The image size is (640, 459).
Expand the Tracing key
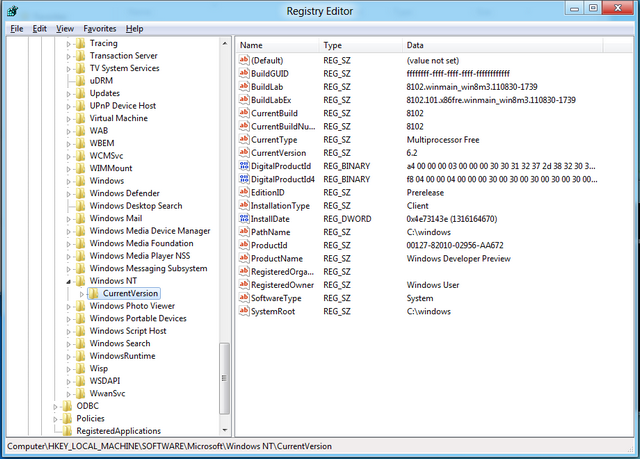pyautogui.click(x=69, y=44)
